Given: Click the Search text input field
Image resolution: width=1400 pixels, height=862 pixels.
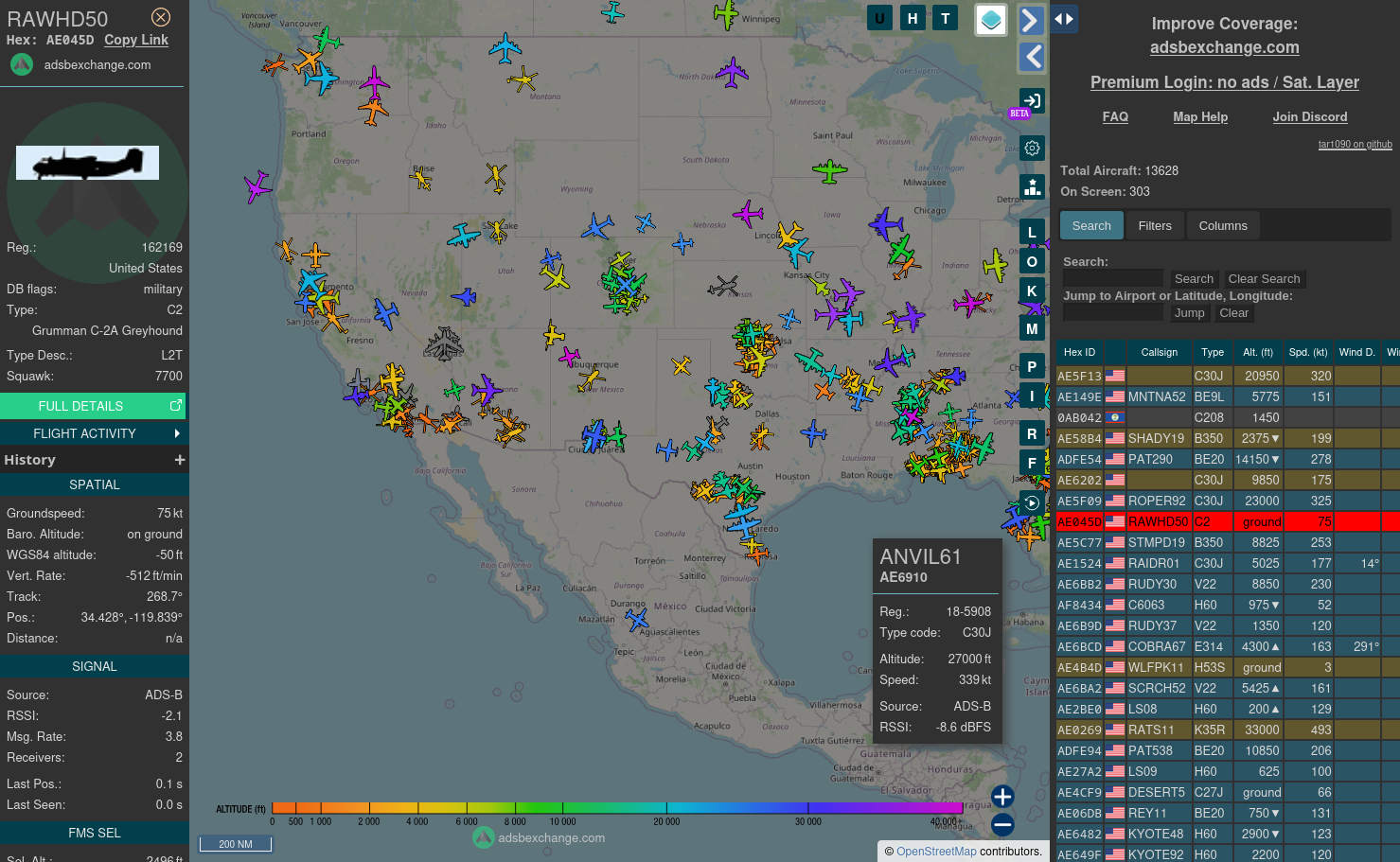Looking at the screenshot, I should coord(1113,278).
